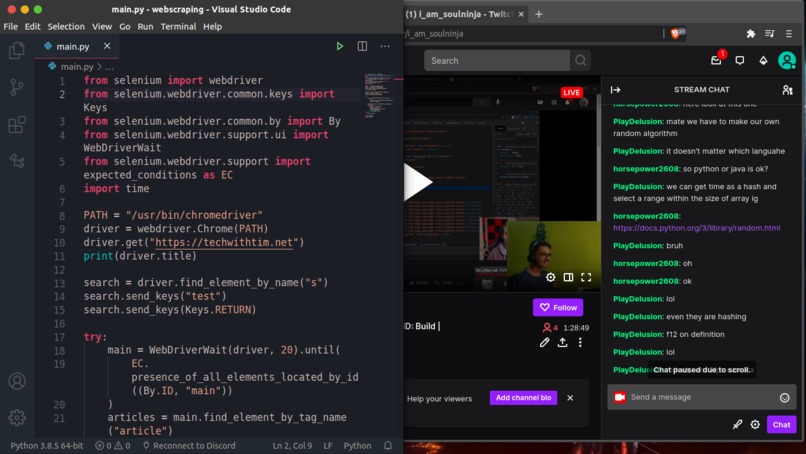Open errors and warnings in status bar
Viewport: 806px width, 454px height.
tap(113, 446)
